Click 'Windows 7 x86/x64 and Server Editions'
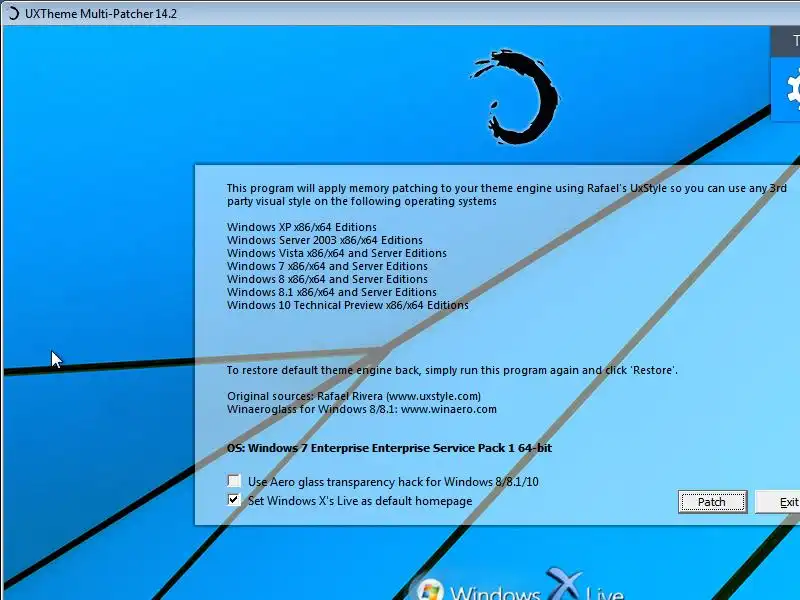 [x=327, y=266]
